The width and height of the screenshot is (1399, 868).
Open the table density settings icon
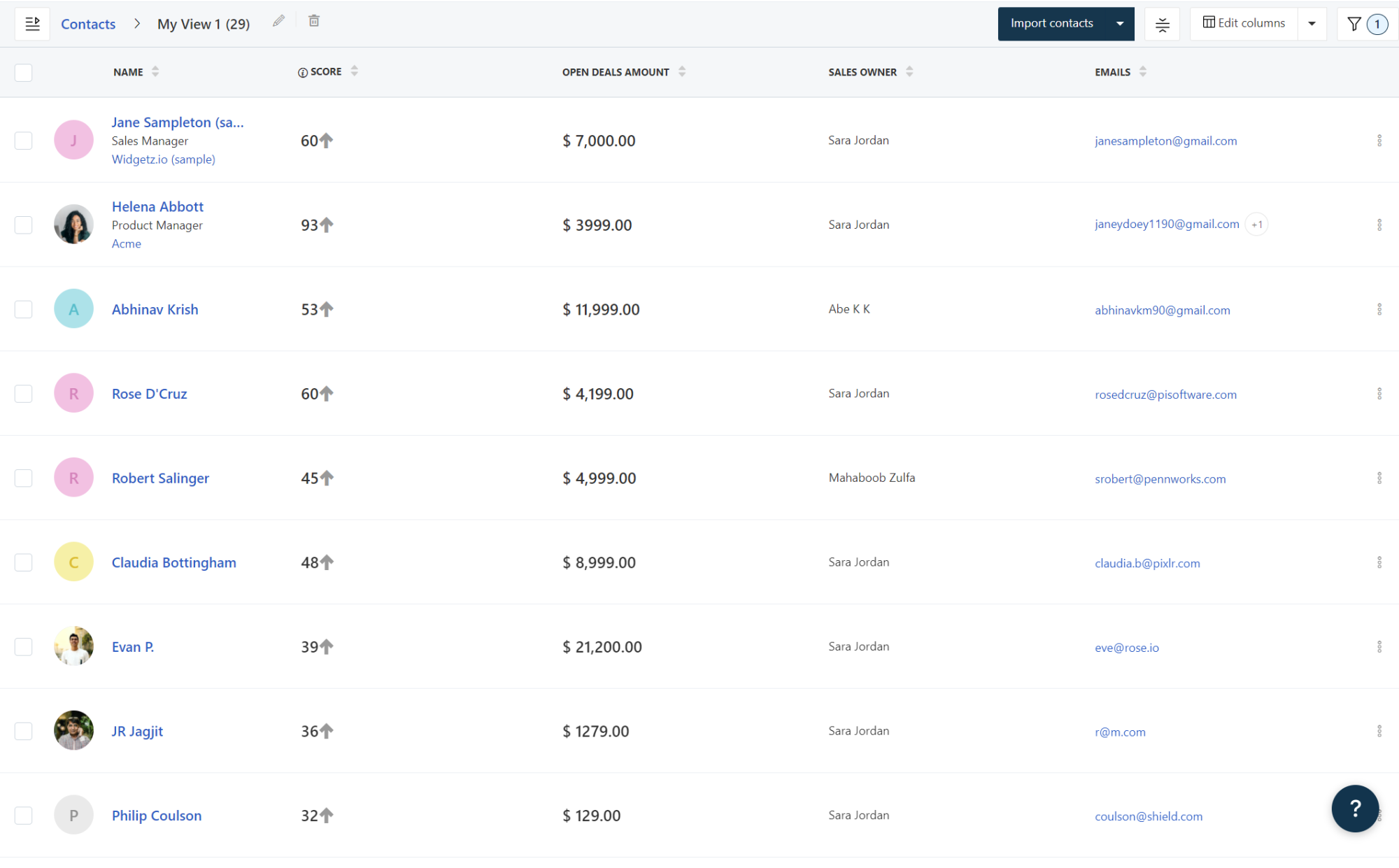click(x=1162, y=24)
